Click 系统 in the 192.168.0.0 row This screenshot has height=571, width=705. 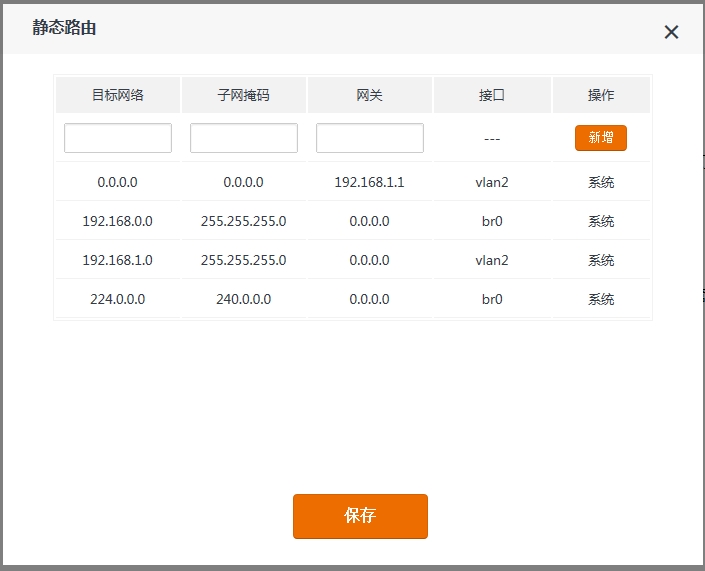click(x=601, y=221)
